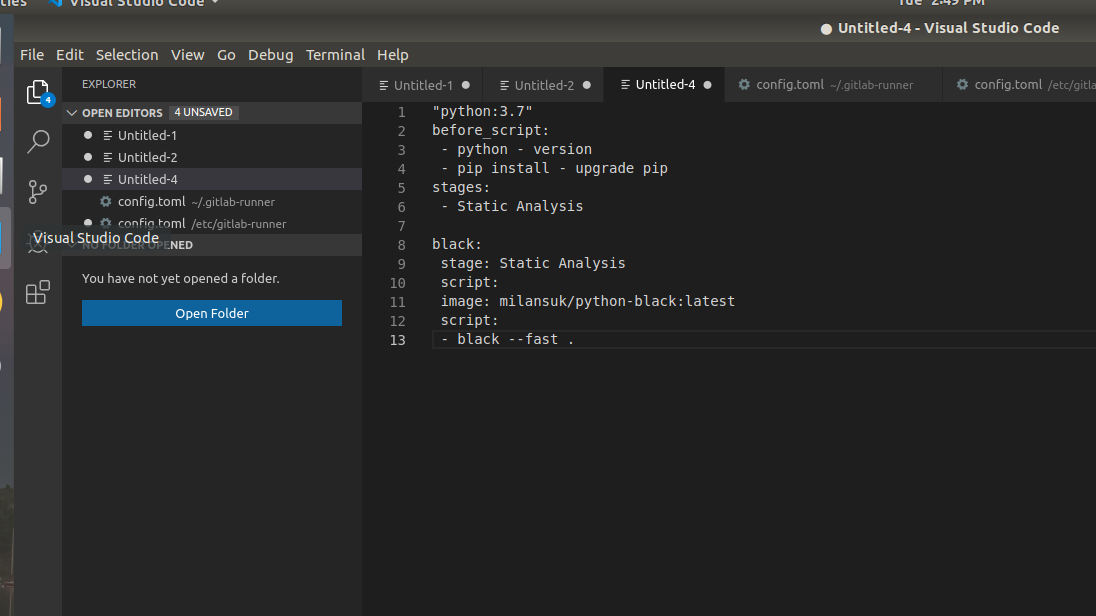
Task: Open the Extensions view icon
Action: [x=37, y=292]
